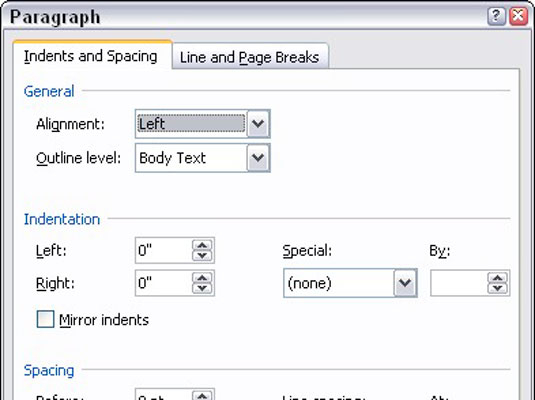
Task: Enable the Mirror indents checkbox
Action: pos(45,319)
